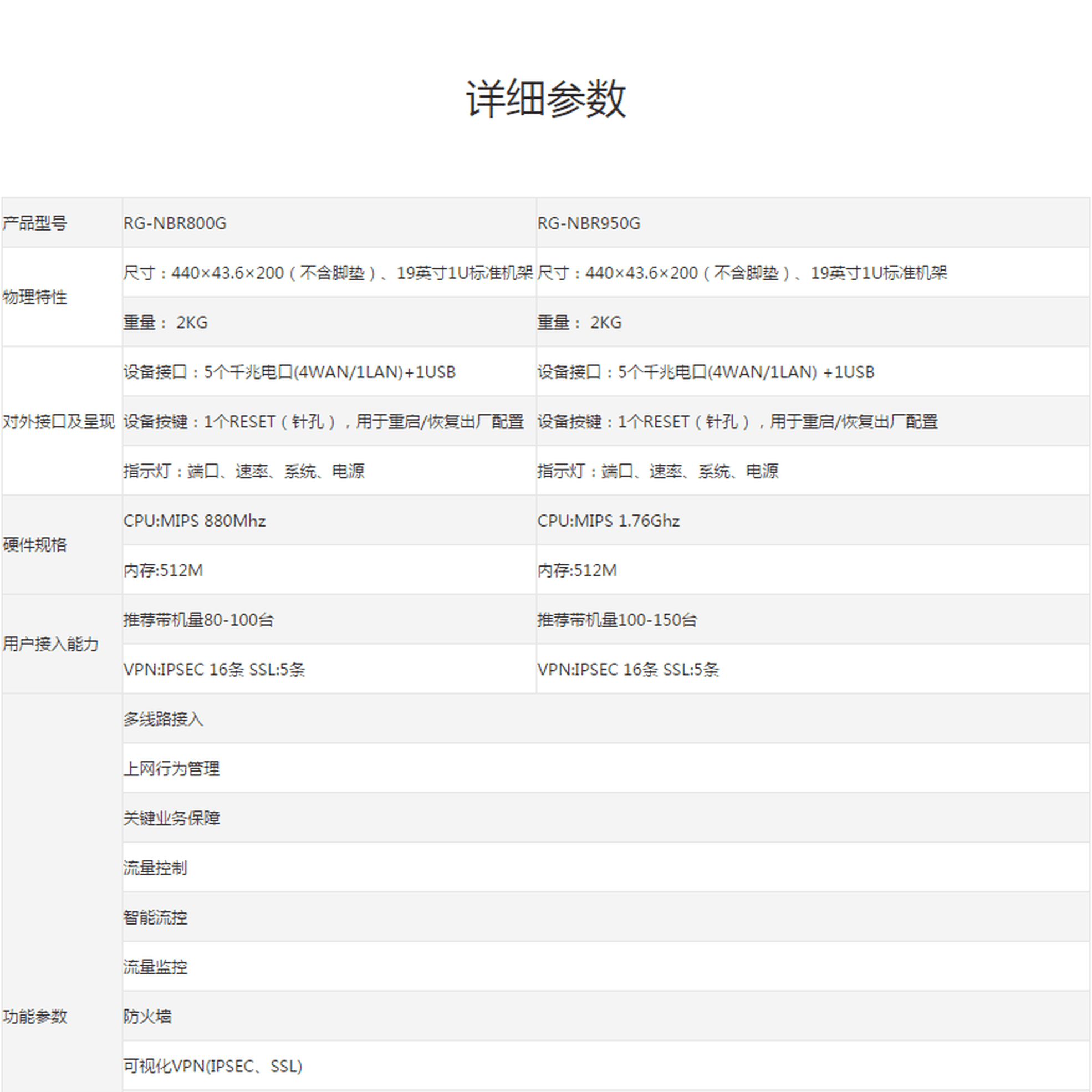Screen dimensions: 1092x1092
Task: Select the 物理特性 row label
Action: pos(62,297)
